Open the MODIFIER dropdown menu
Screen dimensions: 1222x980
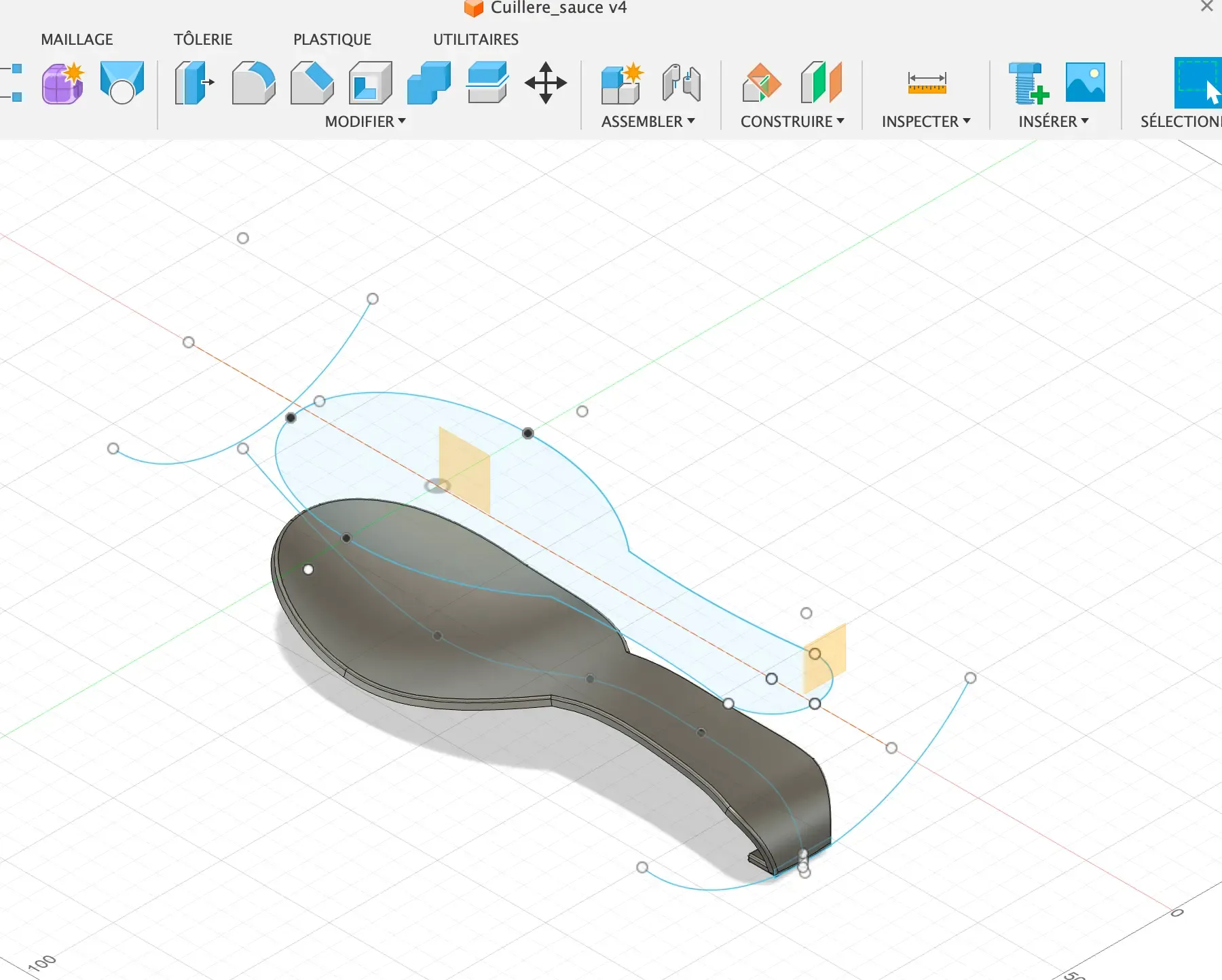pyautogui.click(x=365, y=121)
